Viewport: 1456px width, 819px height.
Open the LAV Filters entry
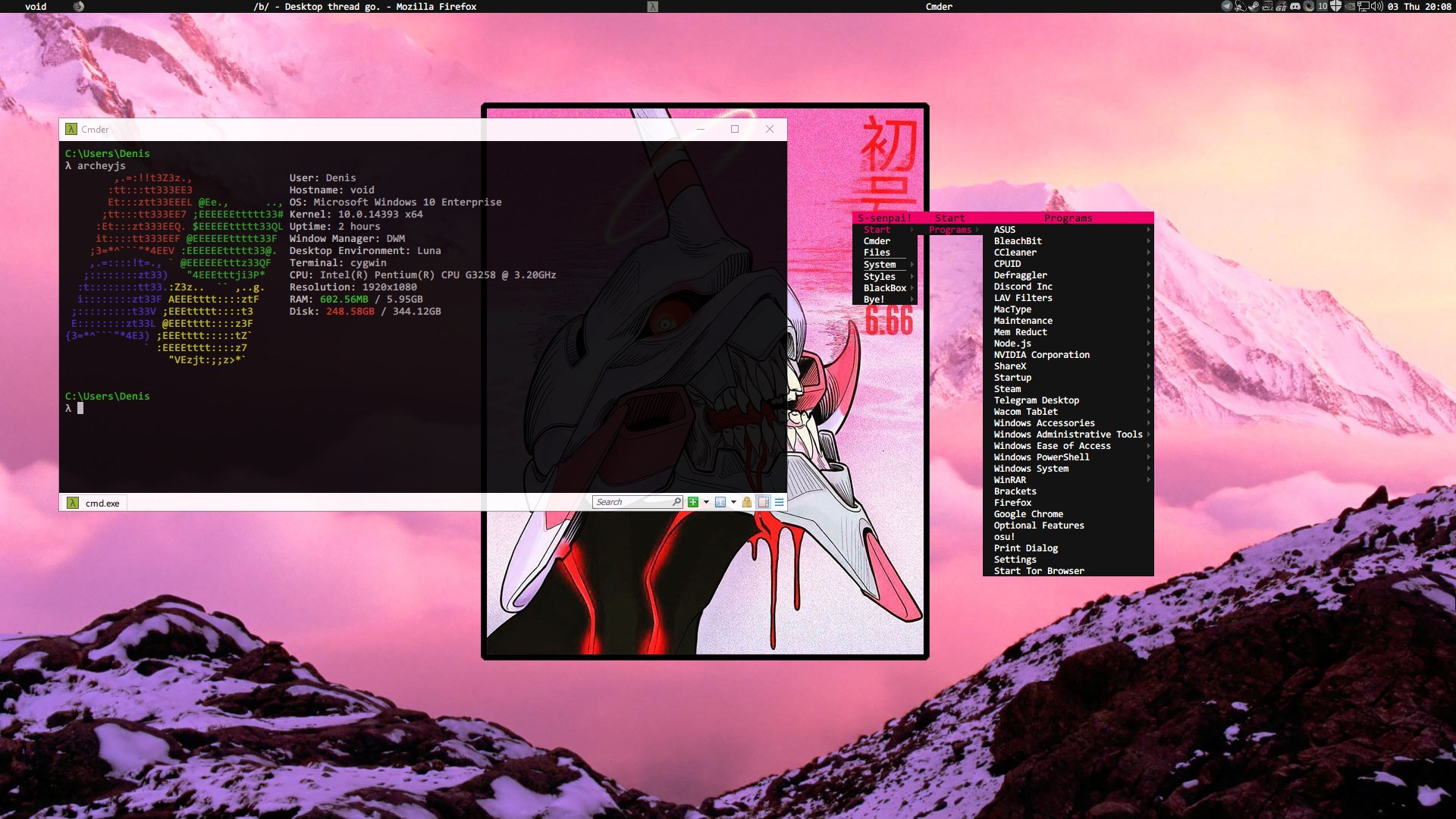1068,298
